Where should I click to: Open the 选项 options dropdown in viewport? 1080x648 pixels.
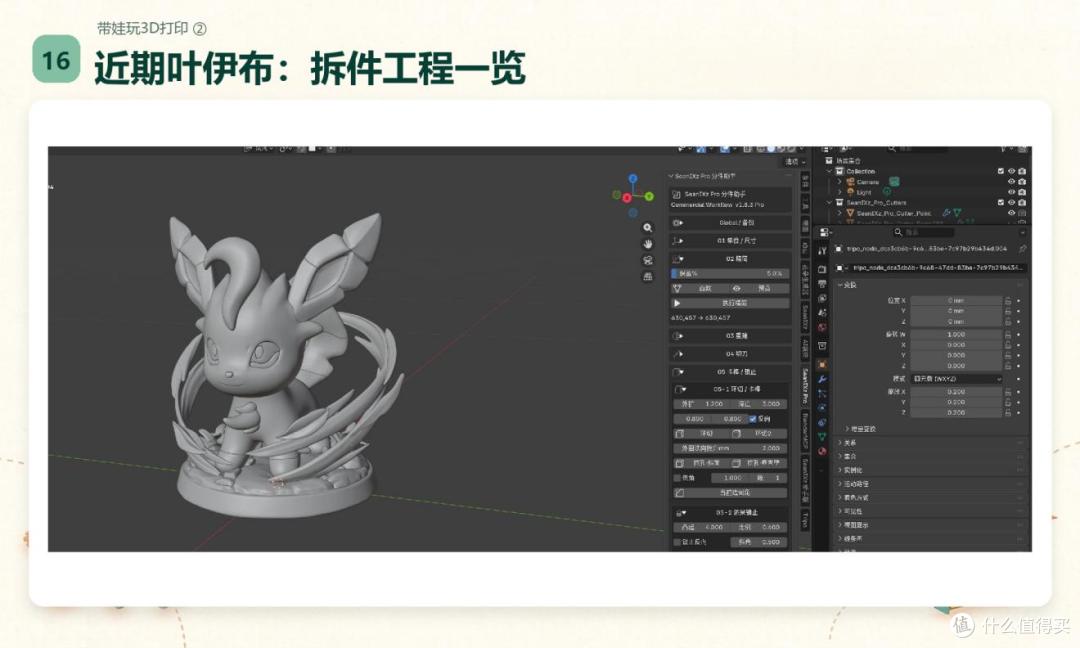point(795,162)
